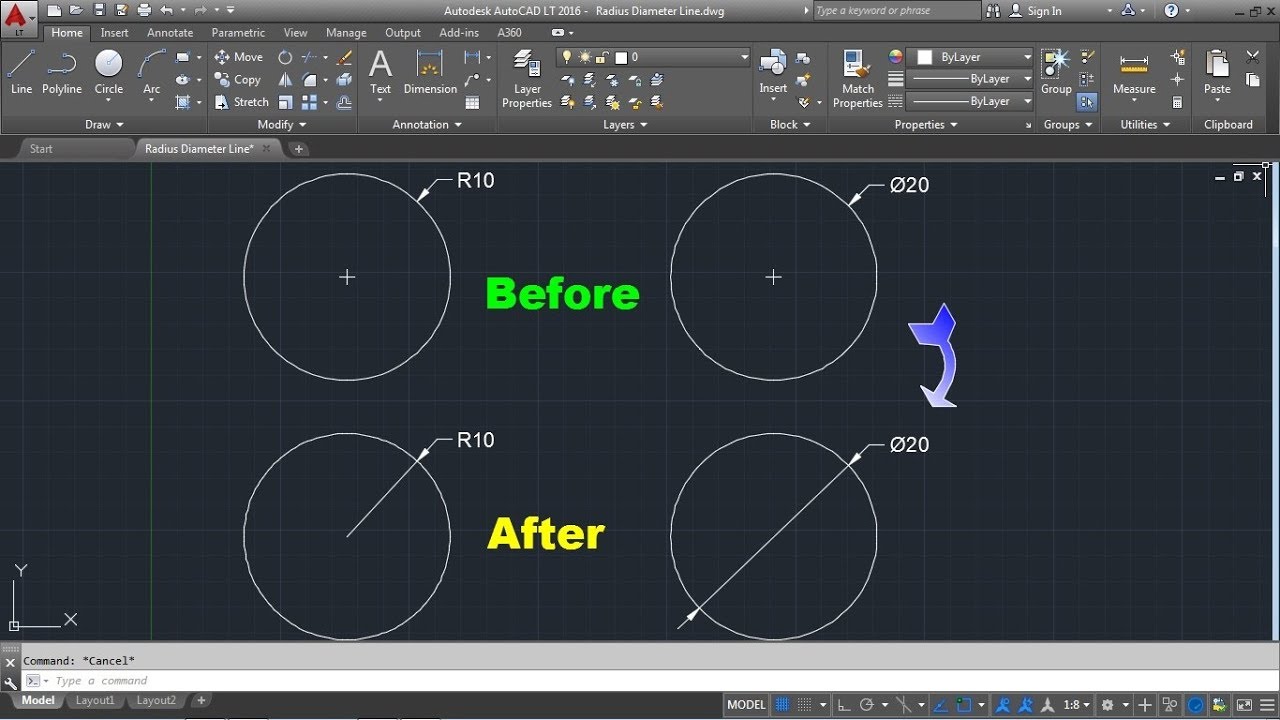1280x720 pixels.
Task: Switch to the Insert ribbon tab
Action: [114, 33]
